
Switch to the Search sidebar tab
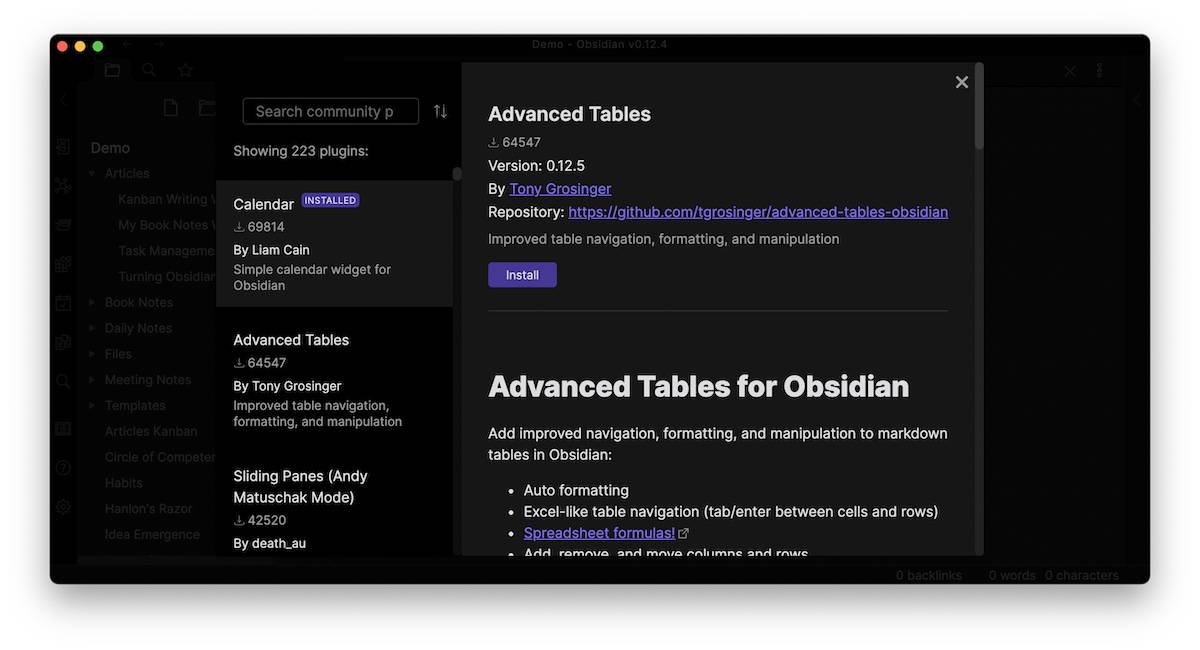coord(148,70)
